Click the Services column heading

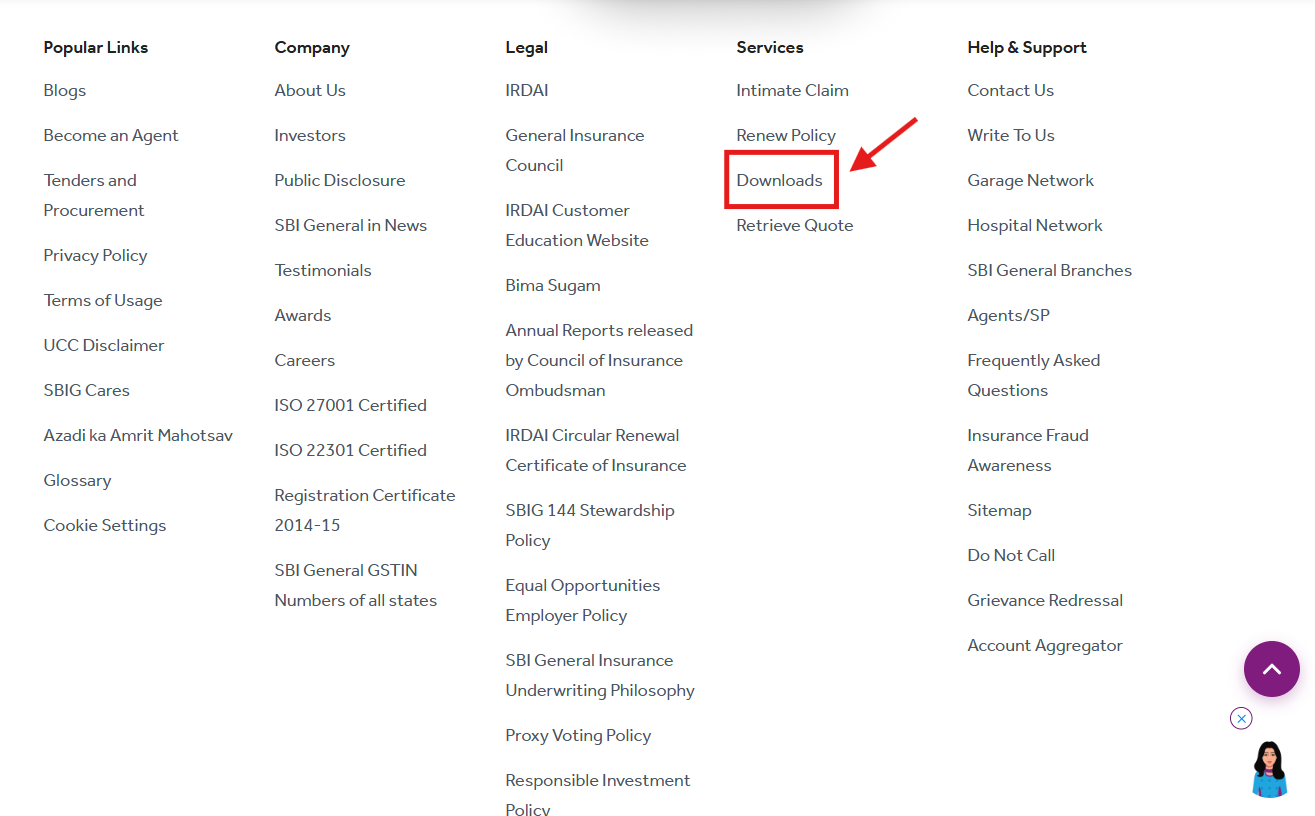click(x=770, y=47)
